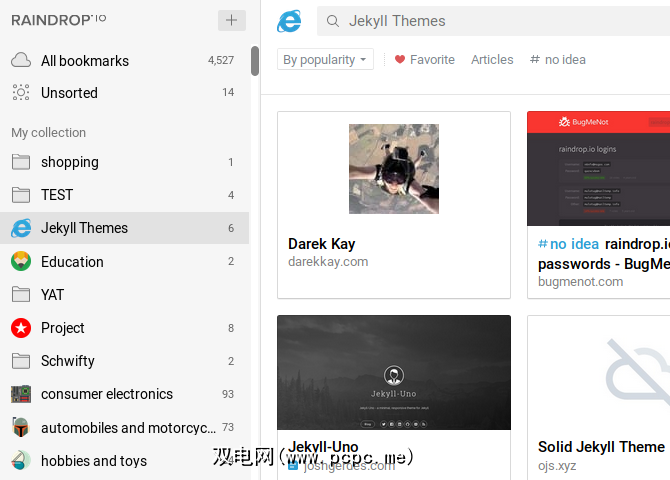Image resolution: width=670 pixels, height=480 pixels.
Task: Select the Project collection
Action: pos(124,328)
